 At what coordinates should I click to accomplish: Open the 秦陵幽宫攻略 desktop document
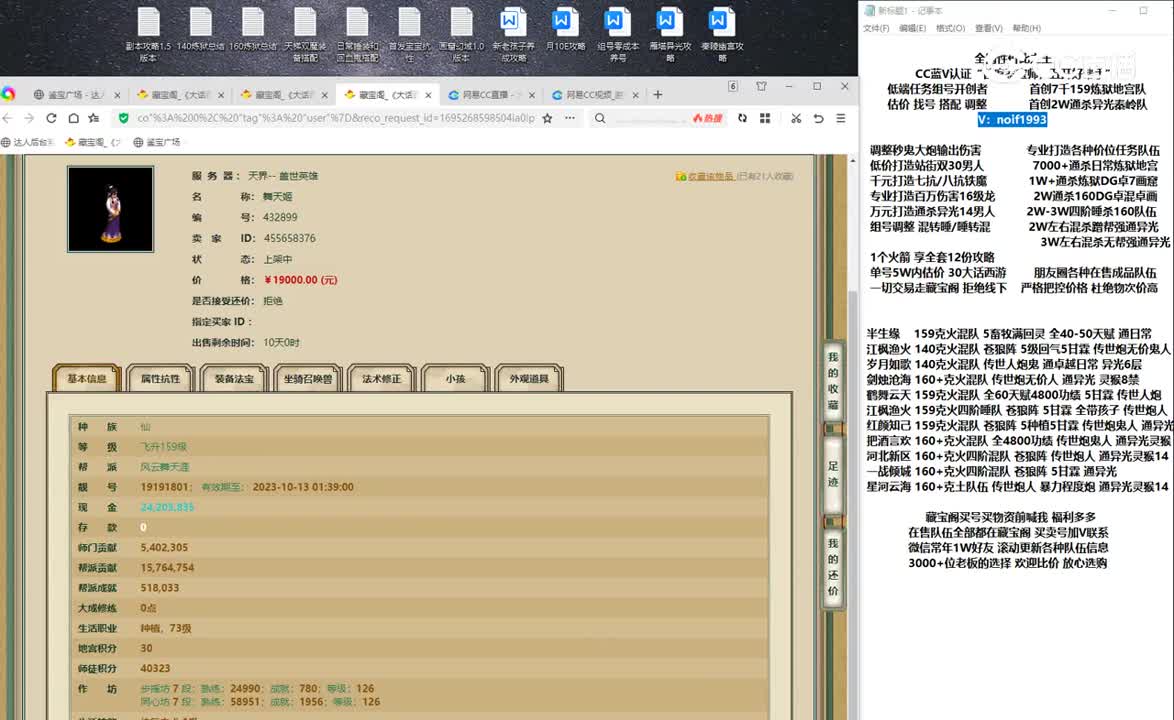722,34
